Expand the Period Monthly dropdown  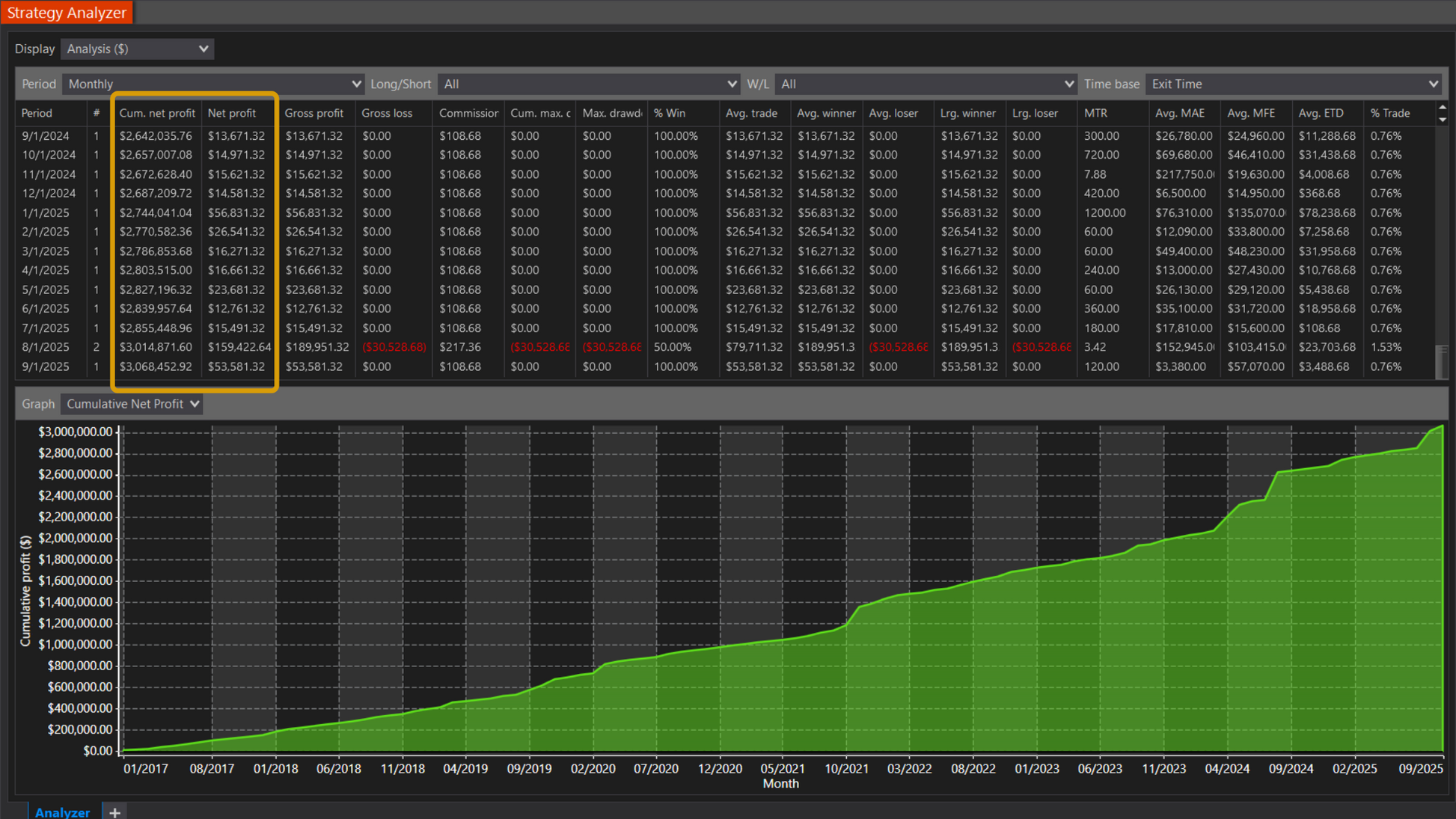pos(213,84)
